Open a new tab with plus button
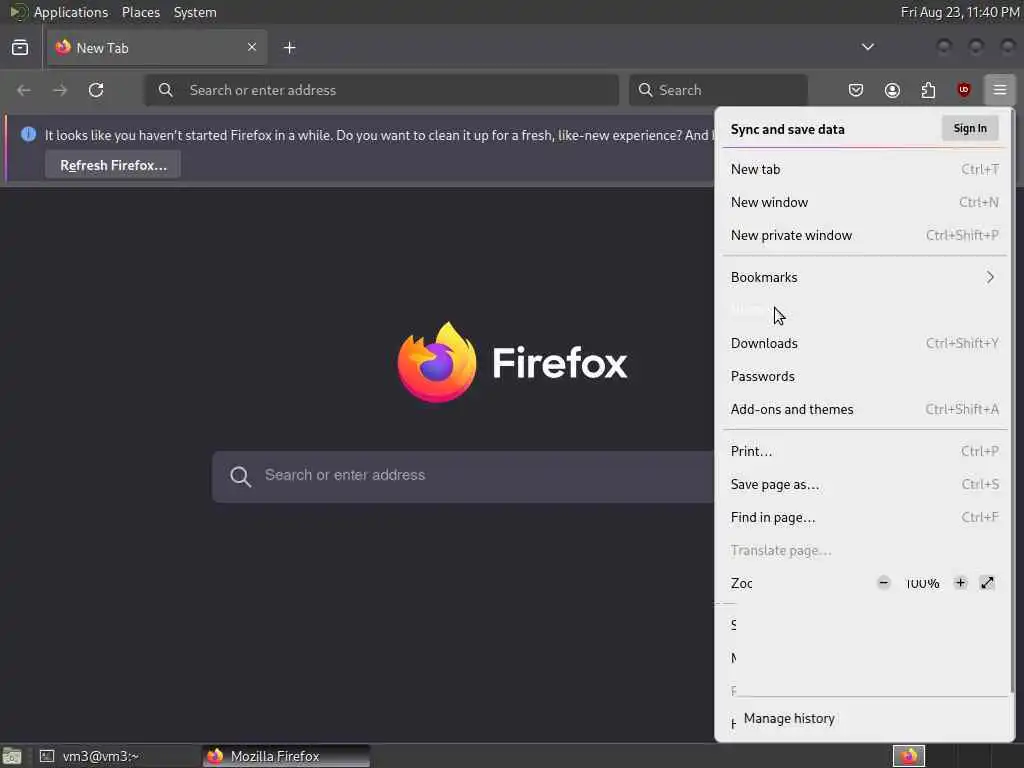The width and height of the screenshot is (1024, 768). (x=289, y=48)
